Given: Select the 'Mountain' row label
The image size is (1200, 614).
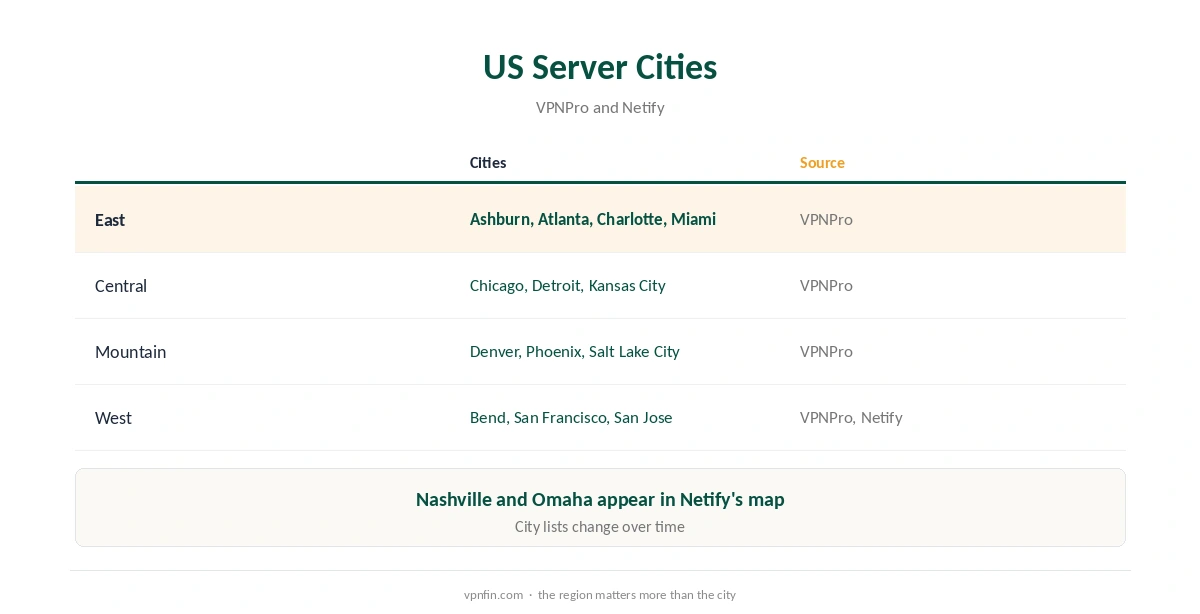Looking at the screenshot, I should click(130, 352).
